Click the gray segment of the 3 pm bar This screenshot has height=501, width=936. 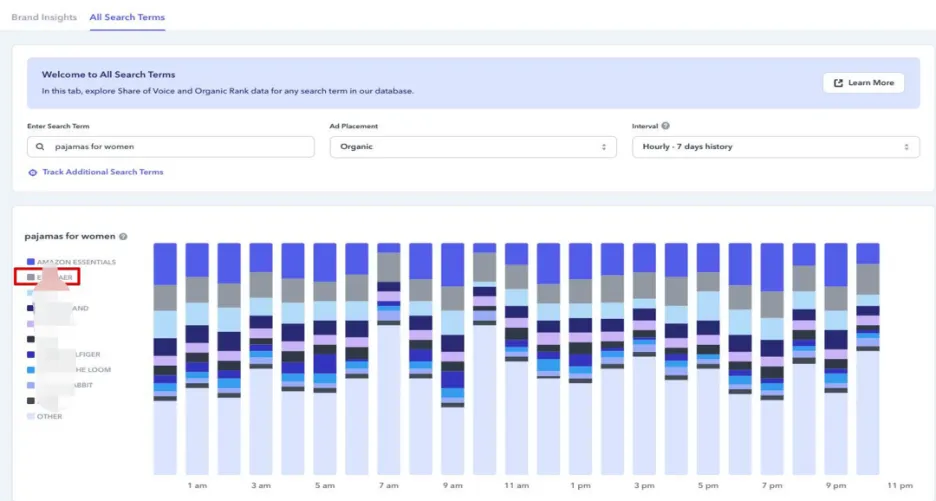(x=644, y=285)
